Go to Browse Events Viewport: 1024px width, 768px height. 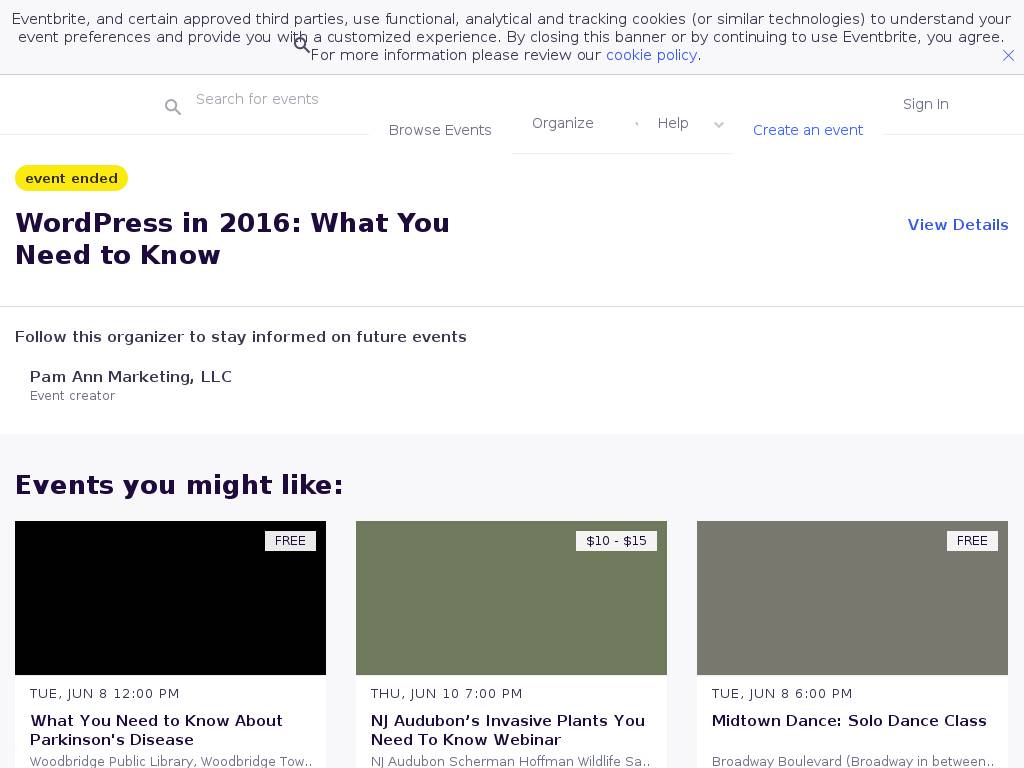440,130
